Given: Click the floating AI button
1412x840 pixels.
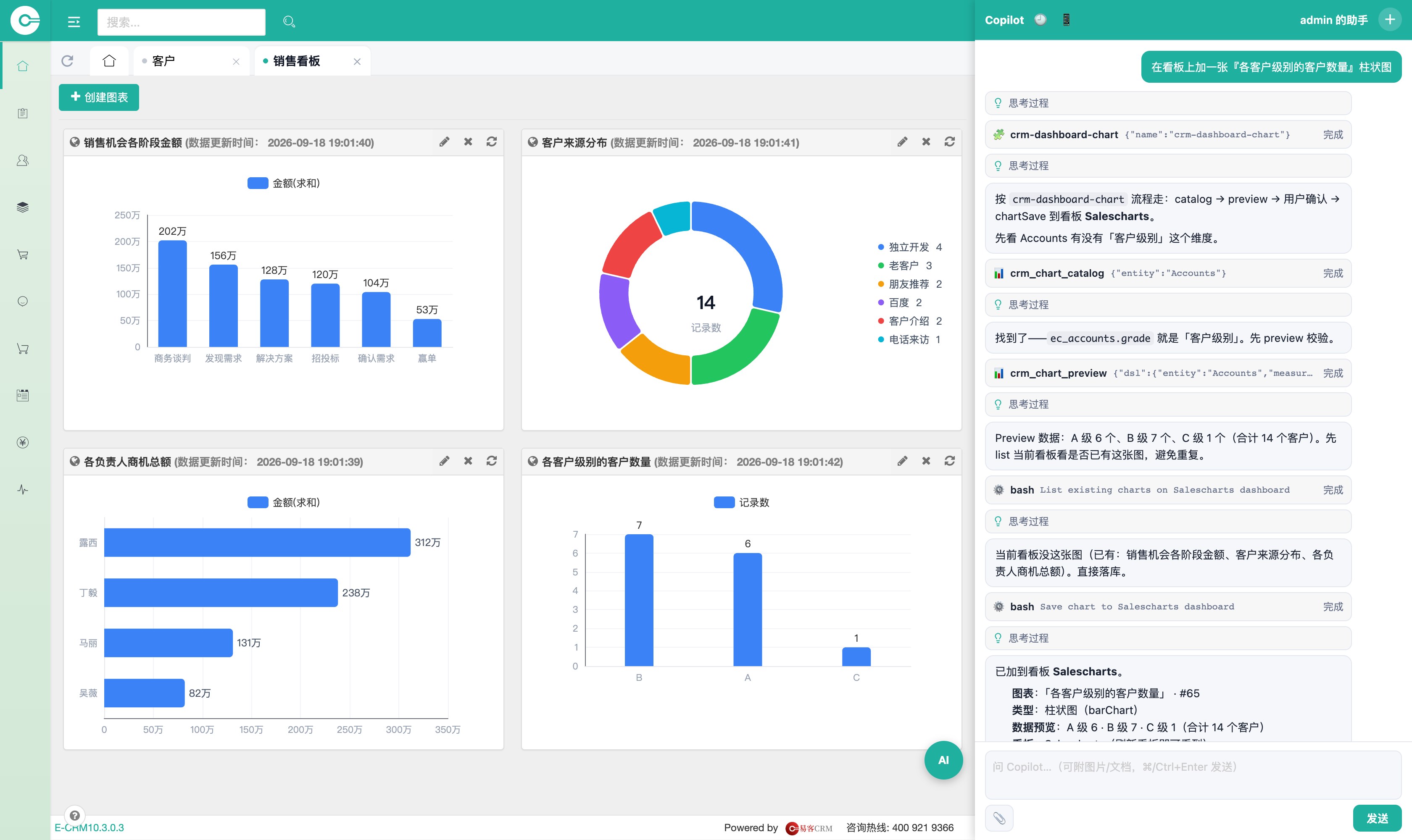Looking at the screenshot, I should [943, 760].
